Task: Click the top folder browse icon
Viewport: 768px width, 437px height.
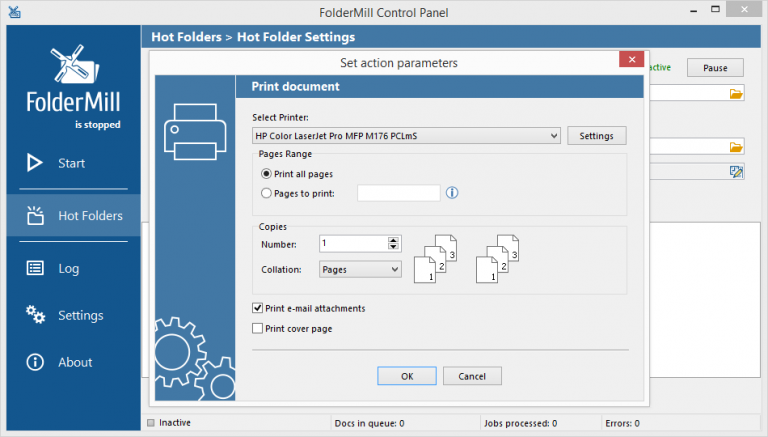Action: click(736, 94)
